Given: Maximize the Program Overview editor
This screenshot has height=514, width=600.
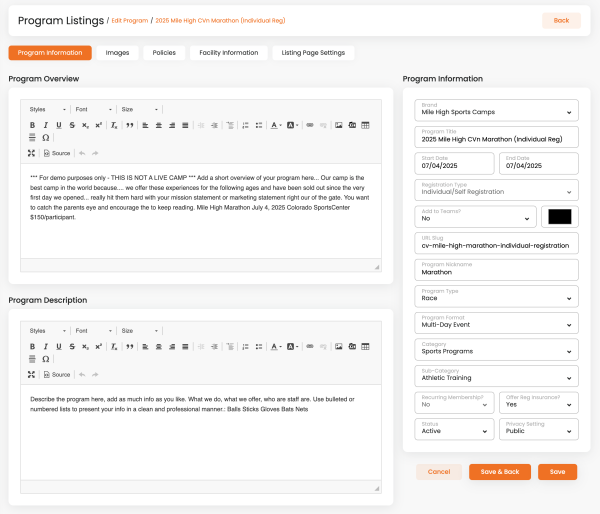Looking at the screenshot, I should (x=31, y=153).
